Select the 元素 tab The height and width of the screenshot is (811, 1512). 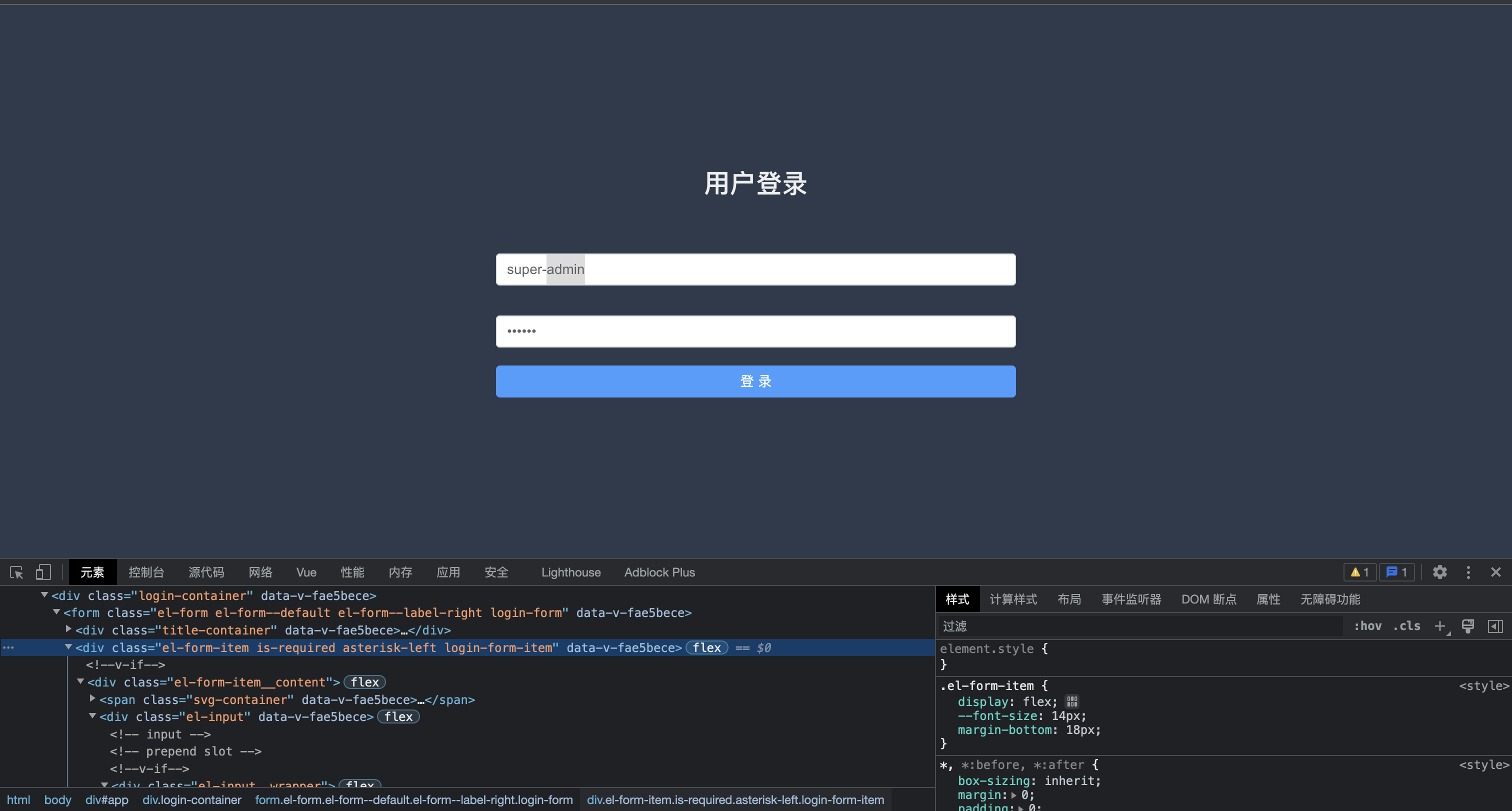coord(92,572)
